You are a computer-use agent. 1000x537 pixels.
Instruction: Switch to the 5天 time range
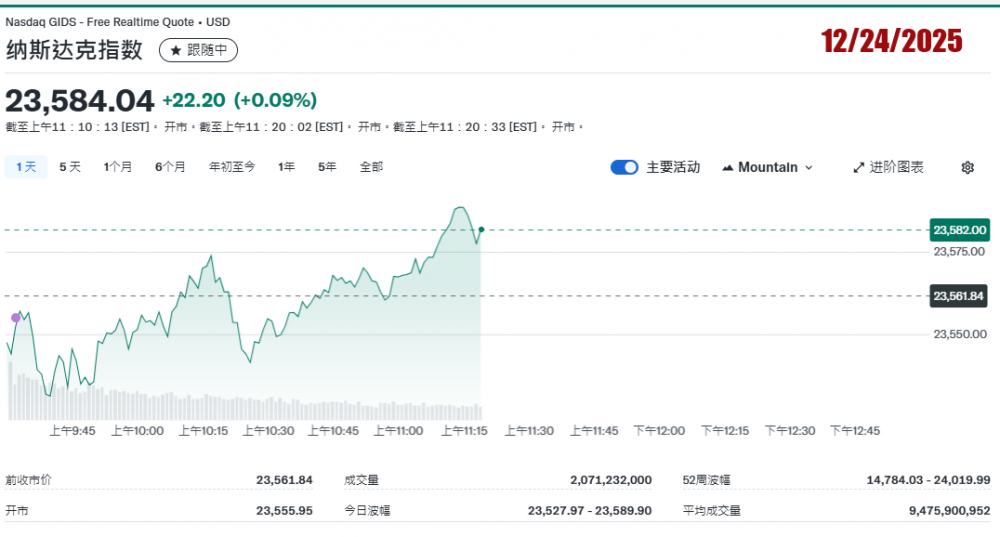point(70,167)
